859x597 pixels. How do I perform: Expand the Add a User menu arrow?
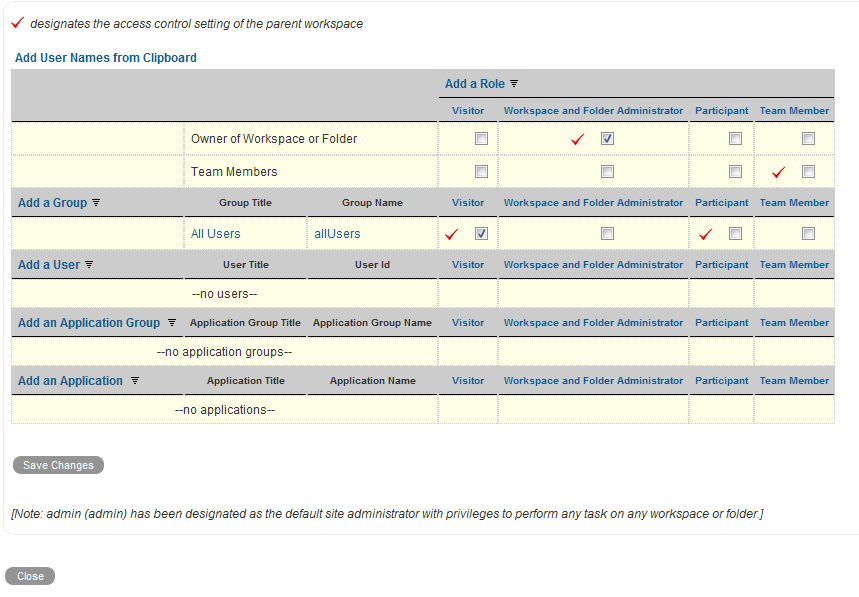[89, 265]
